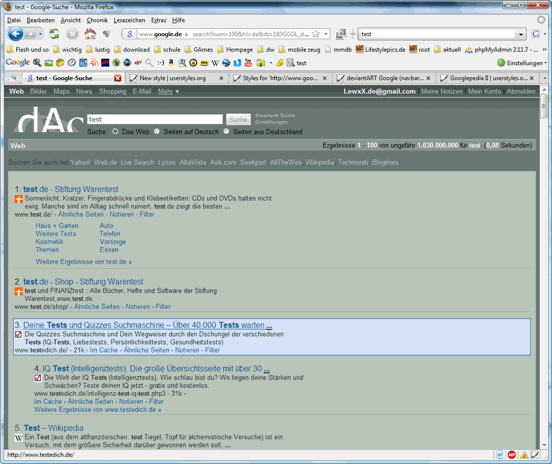Viewport: 552px width, 464px height.
Task: Reload the page with green refresh icon
Action: point(54,34)
